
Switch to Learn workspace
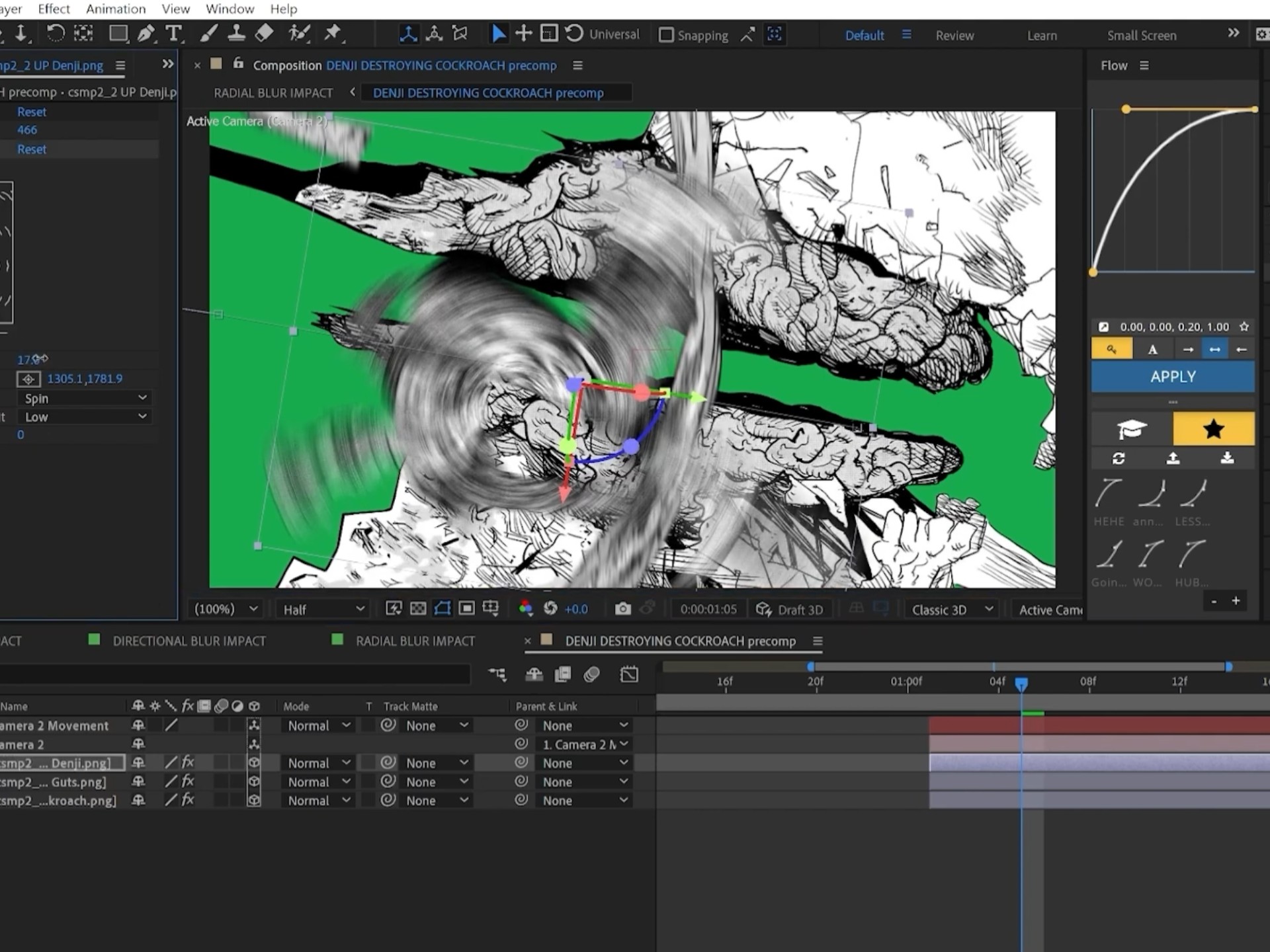point(1042,36)
